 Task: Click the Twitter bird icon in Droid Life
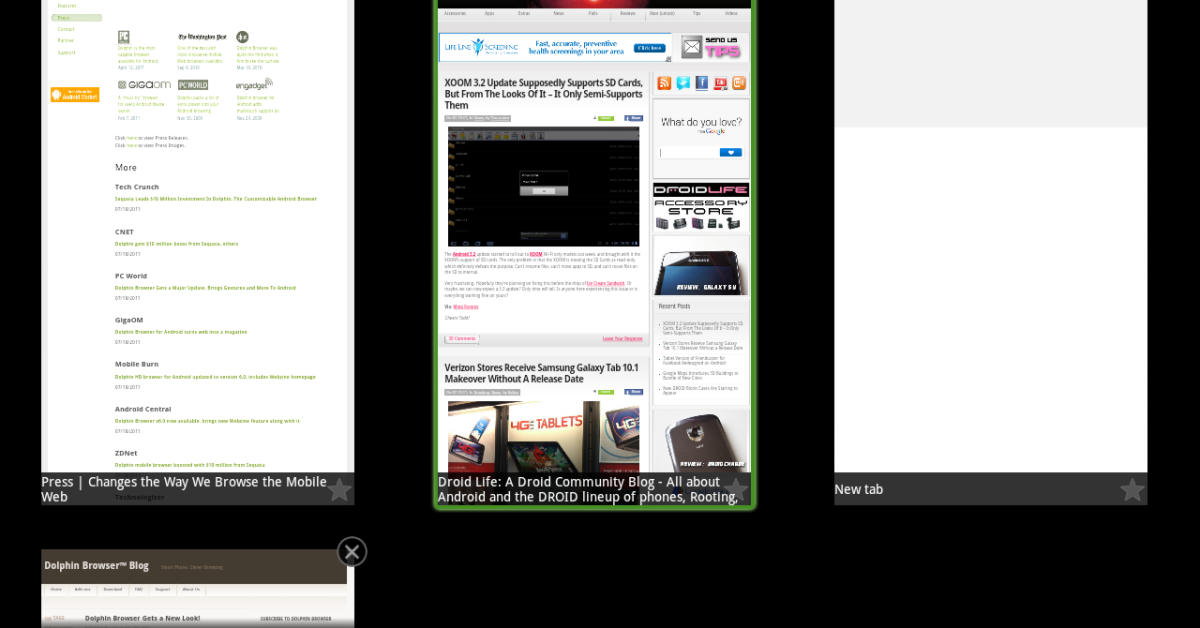[x=683, y=83]
